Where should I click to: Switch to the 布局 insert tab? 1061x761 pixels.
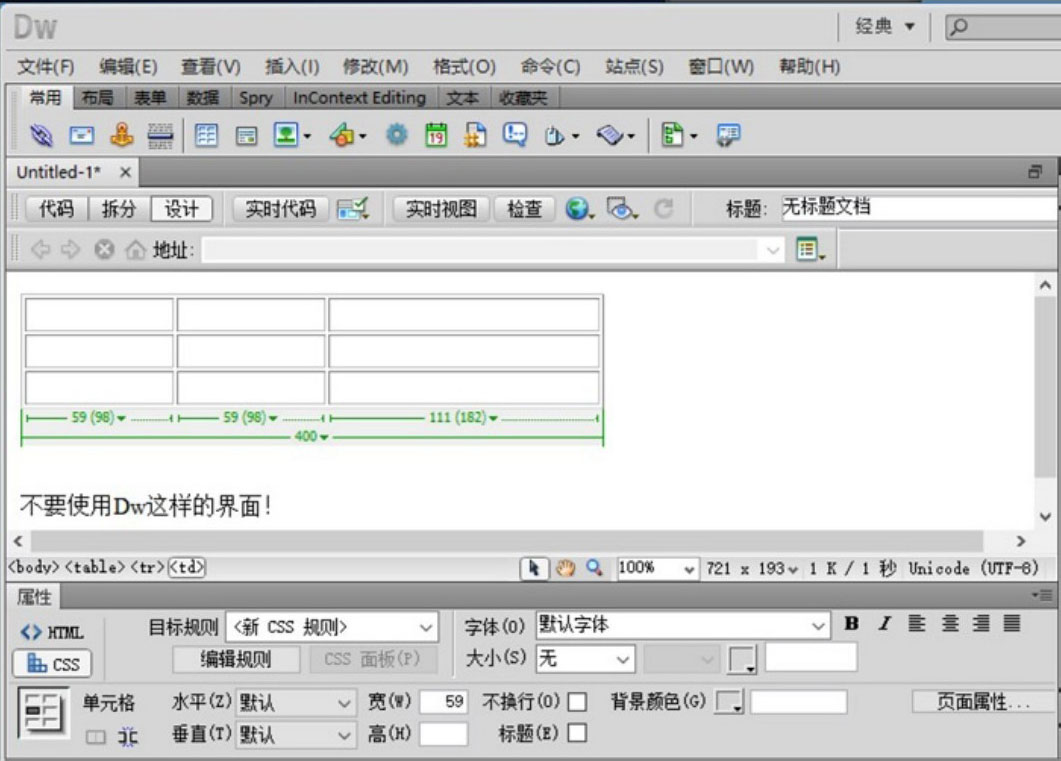pyautogui.click(x=97, y=97)
